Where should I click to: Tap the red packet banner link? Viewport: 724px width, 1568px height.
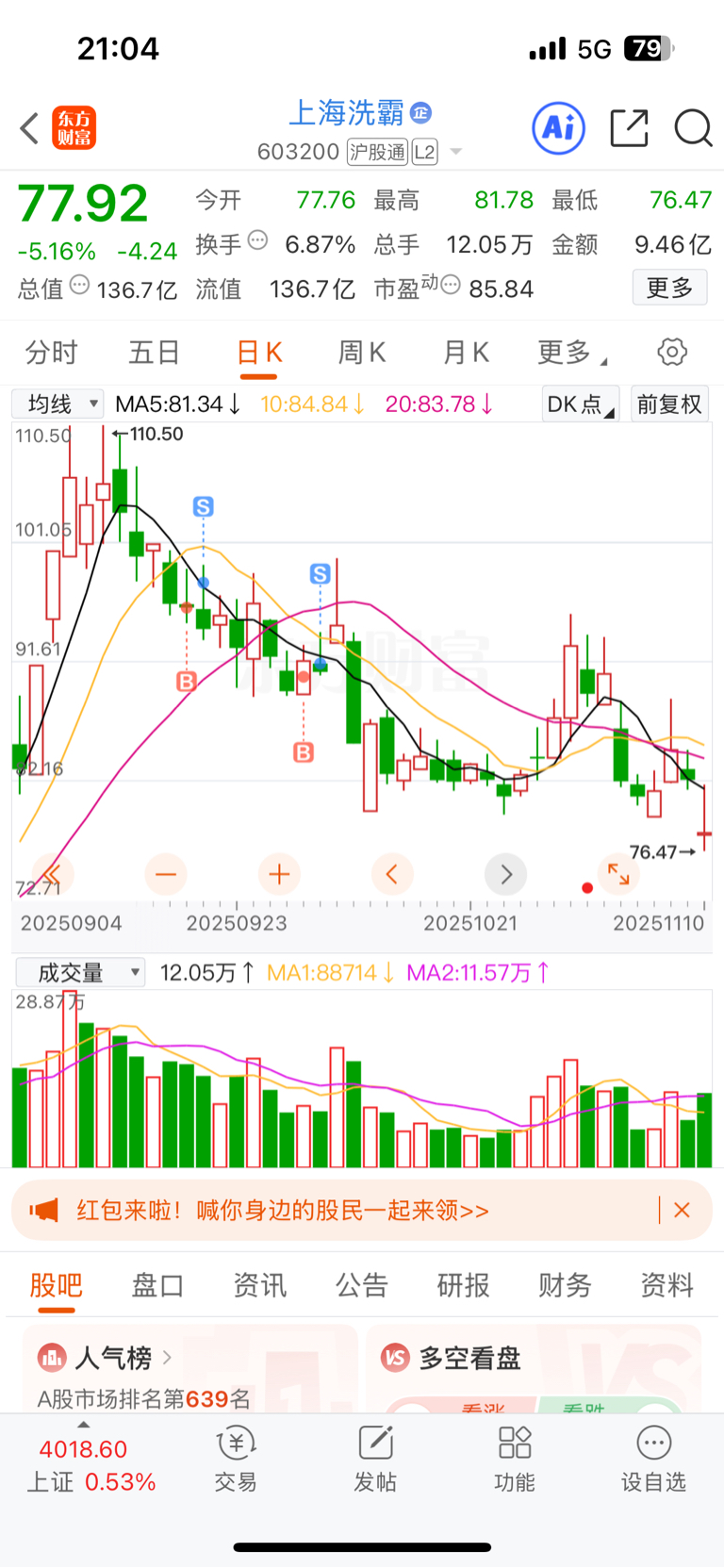coord(283,1210)
